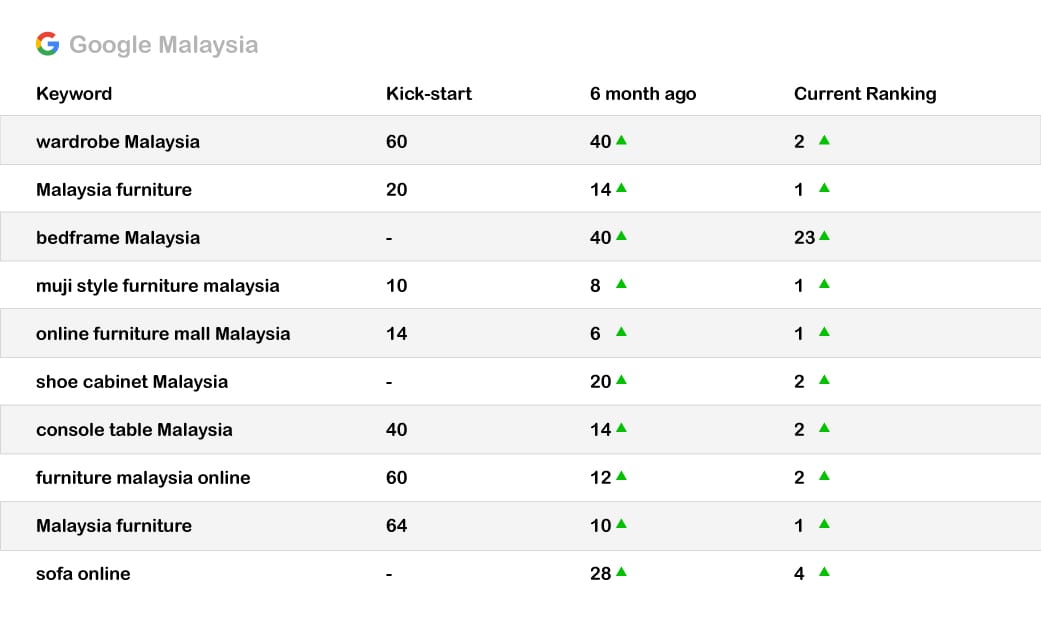Select the bedframe Malaysia keyword
The width and height of the screenshot is (1041, 622).
click(118, 238)
